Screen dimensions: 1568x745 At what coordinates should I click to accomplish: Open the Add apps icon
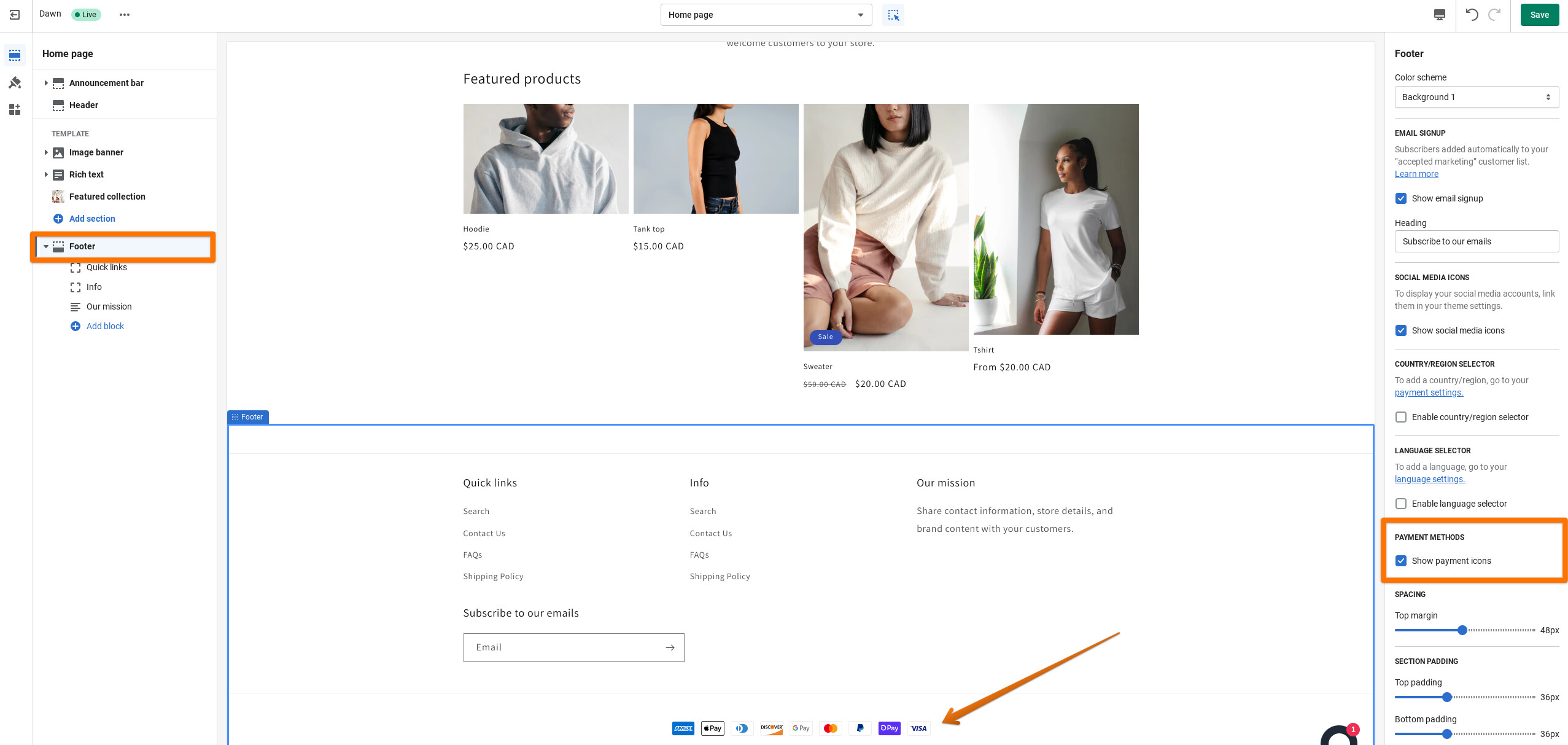click(x=15, y=109)
